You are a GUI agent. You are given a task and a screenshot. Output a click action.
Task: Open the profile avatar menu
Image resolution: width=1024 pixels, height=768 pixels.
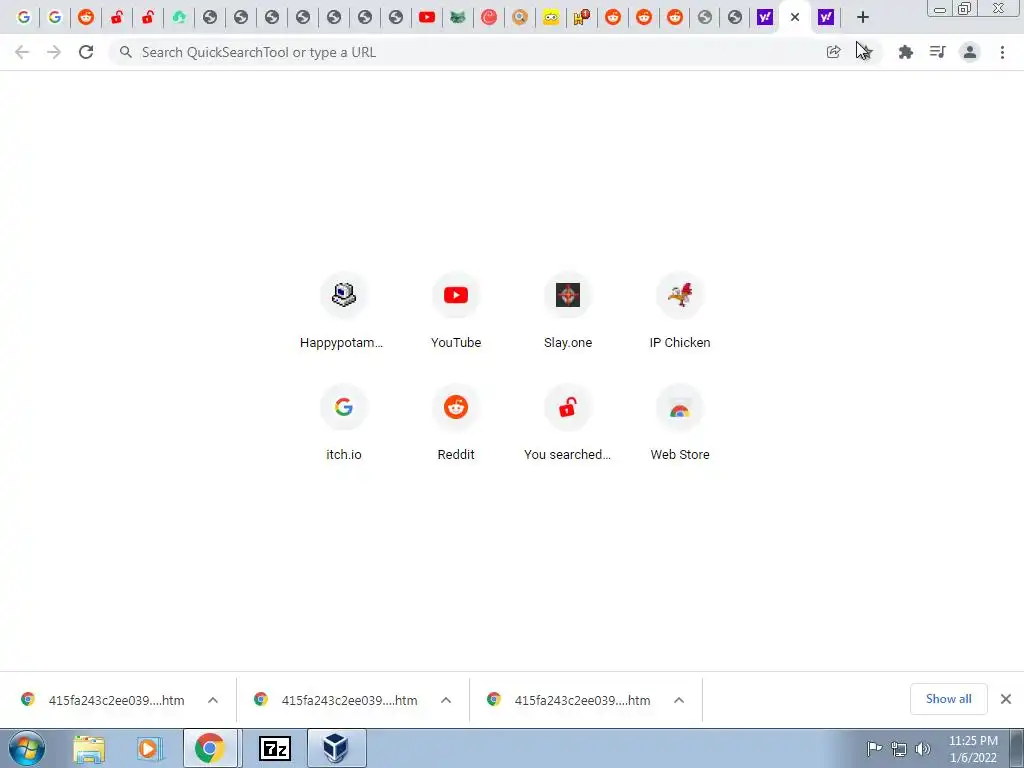click(970, 52)
